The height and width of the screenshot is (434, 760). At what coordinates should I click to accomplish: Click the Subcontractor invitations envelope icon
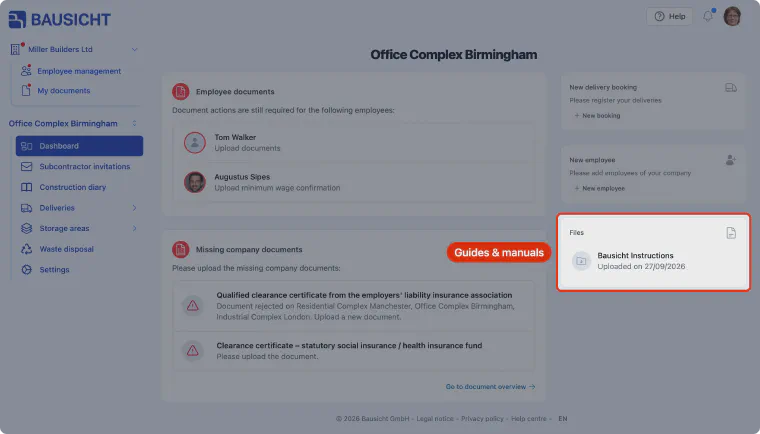point(27,166)
